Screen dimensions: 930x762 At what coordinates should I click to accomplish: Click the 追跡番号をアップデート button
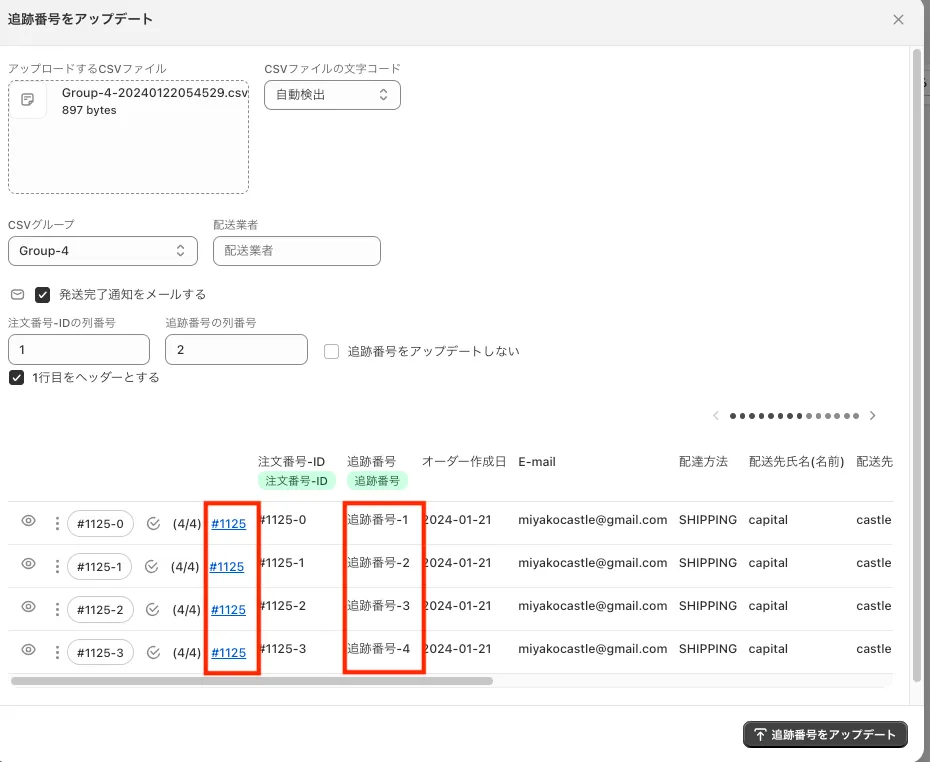click(825, 735)
